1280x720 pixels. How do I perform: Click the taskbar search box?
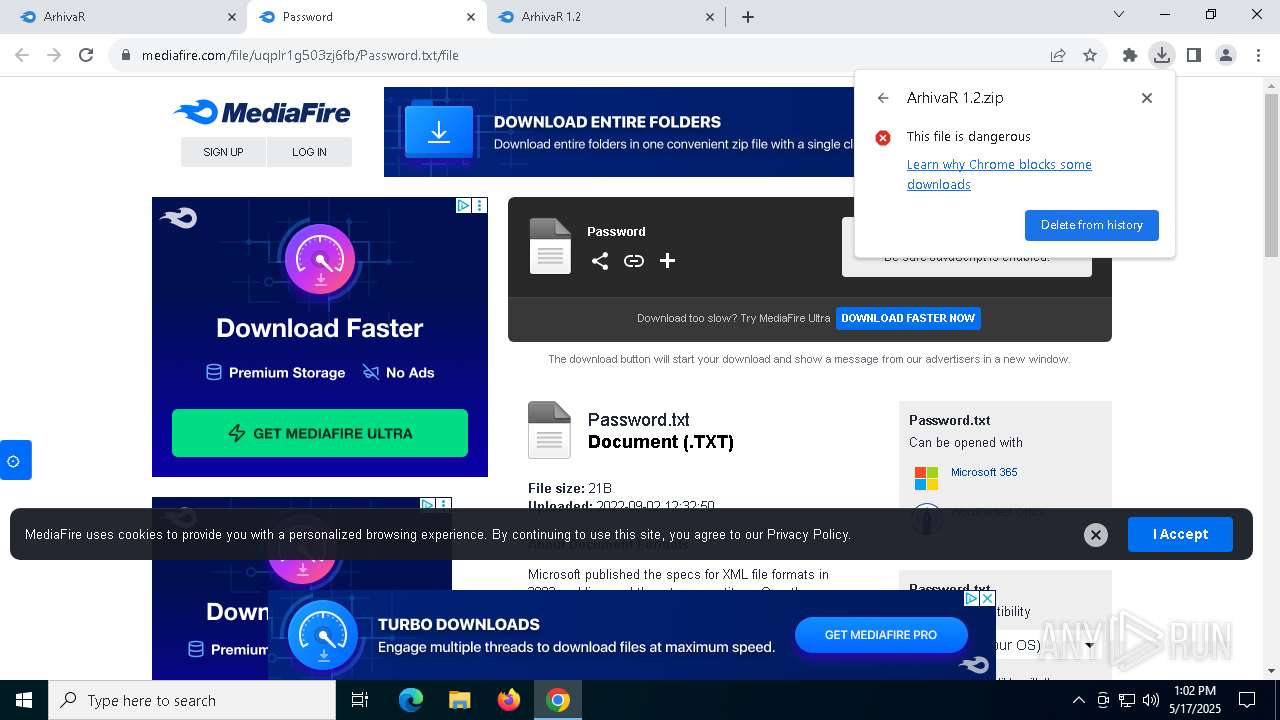(x=191, y=700)
